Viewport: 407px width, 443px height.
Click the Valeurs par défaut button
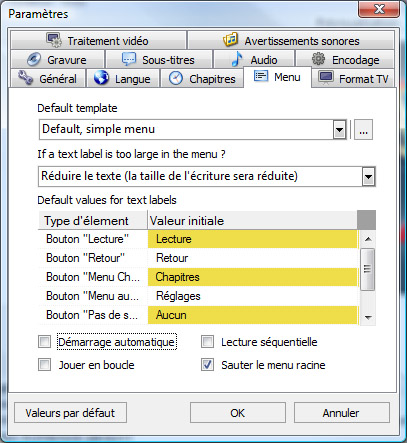click(70, 413)
